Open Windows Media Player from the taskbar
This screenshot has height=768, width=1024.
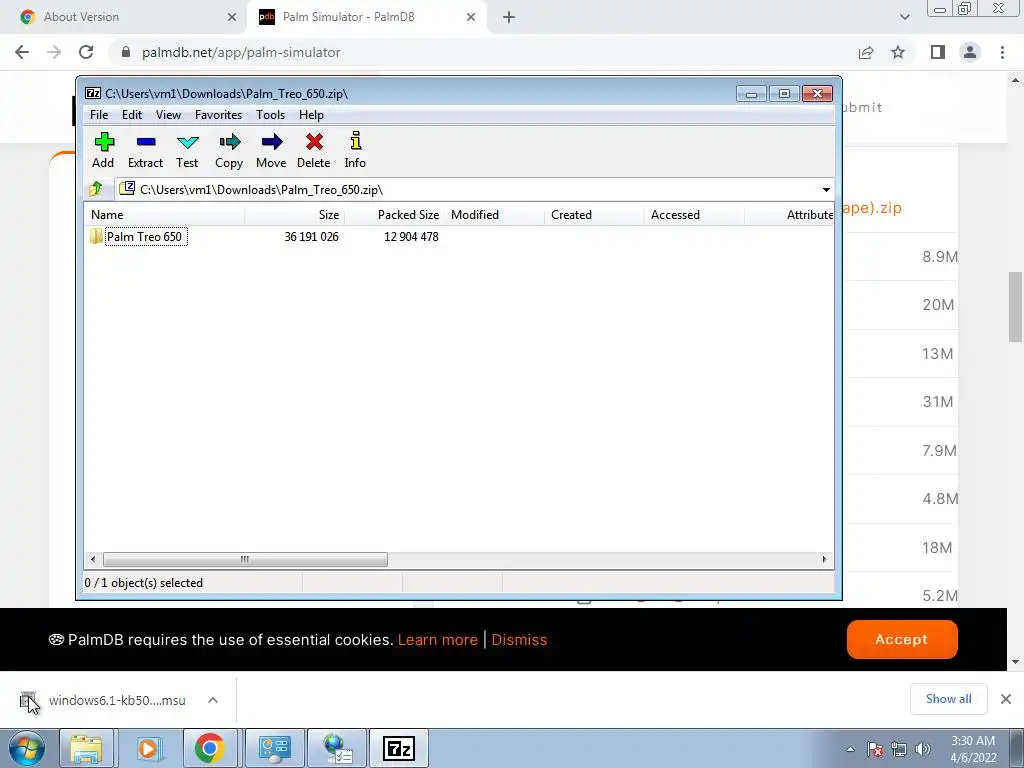point(148,748)
